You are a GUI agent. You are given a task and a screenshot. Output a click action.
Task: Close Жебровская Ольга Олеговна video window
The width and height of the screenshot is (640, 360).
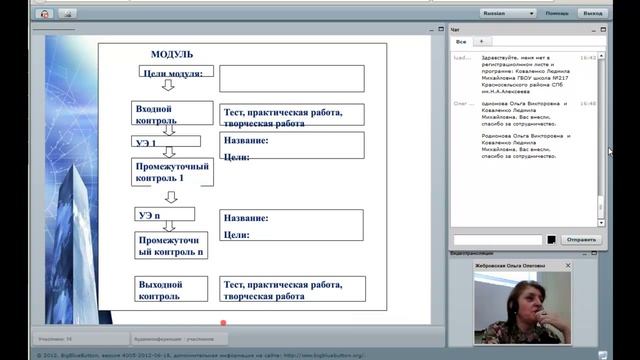pos(568,265)
